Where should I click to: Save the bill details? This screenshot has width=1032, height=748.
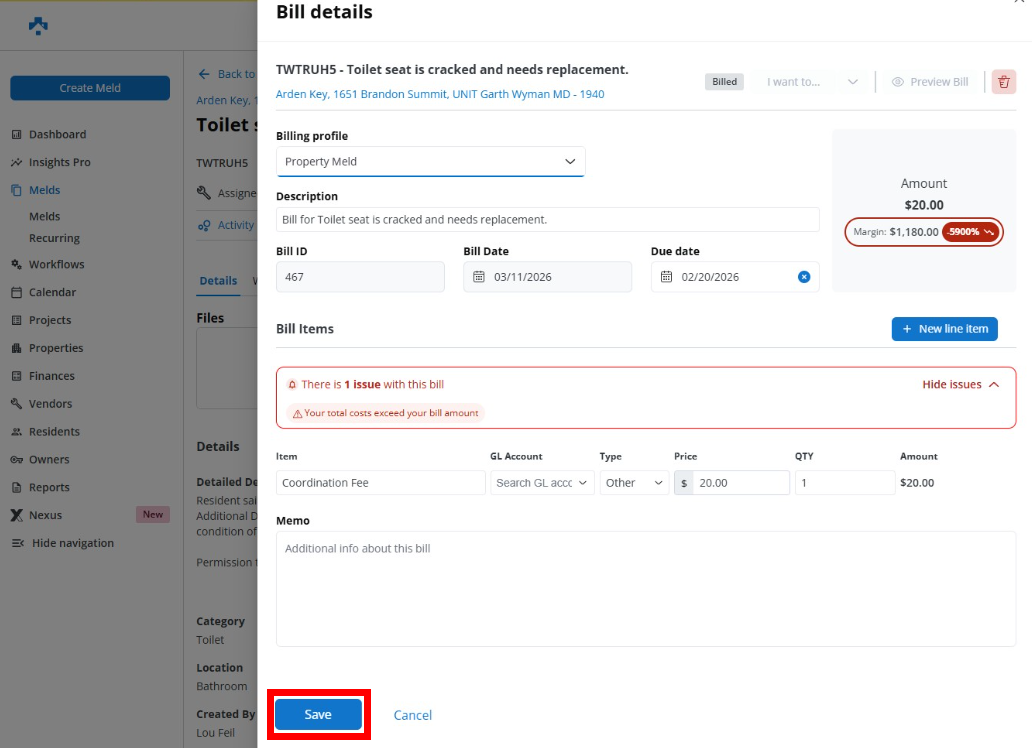click(x=318, y=714)
